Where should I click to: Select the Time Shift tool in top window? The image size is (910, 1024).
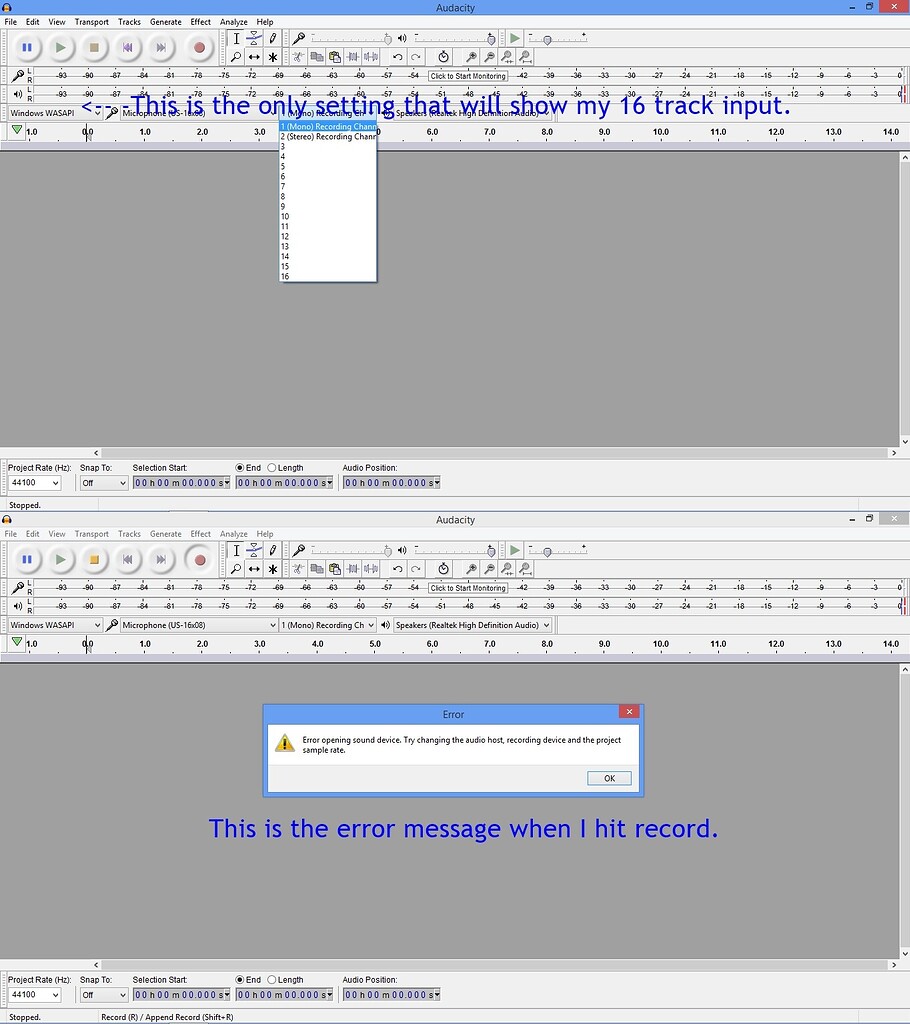pos(254,57)
